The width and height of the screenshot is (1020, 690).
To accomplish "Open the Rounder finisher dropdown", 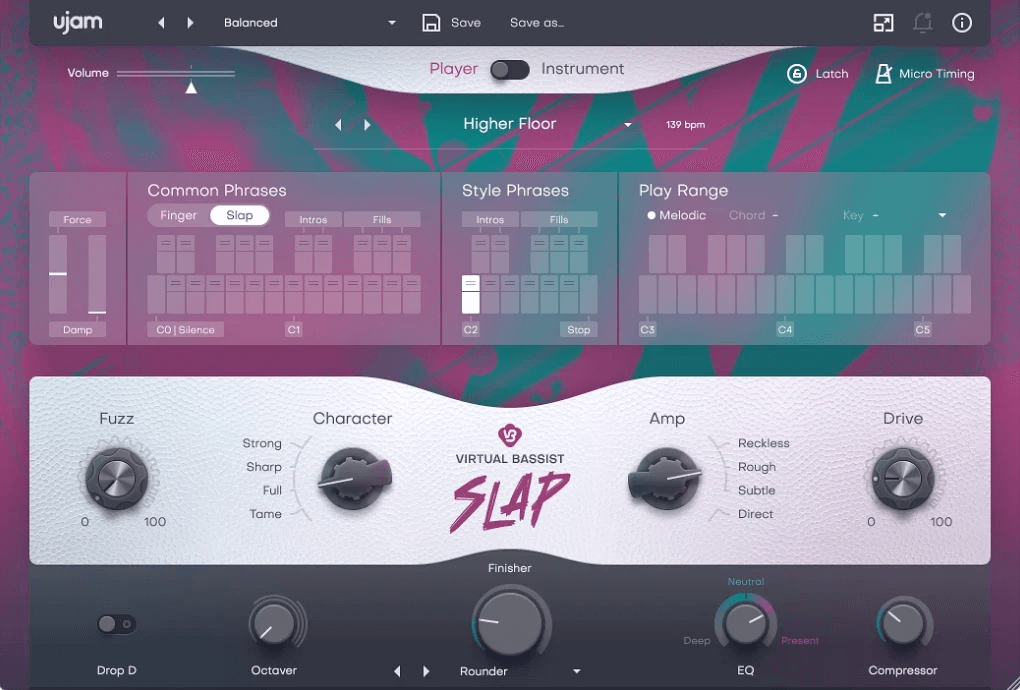I will pos(576,671).
